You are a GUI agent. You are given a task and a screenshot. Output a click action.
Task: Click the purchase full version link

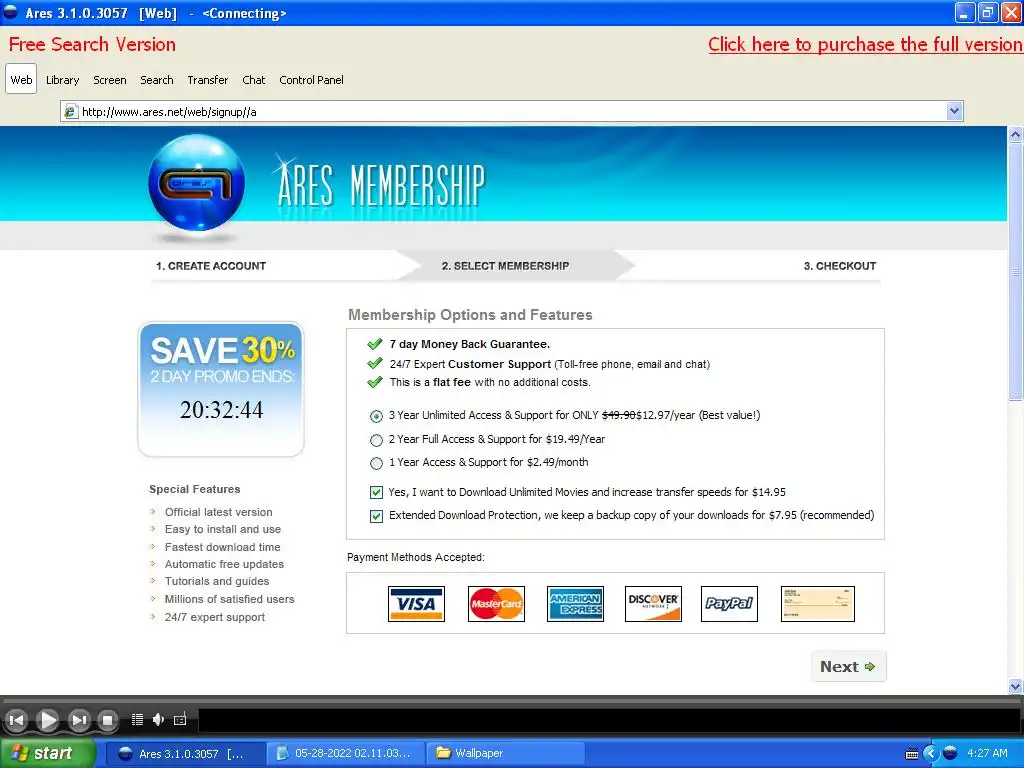tap(865, 44)
